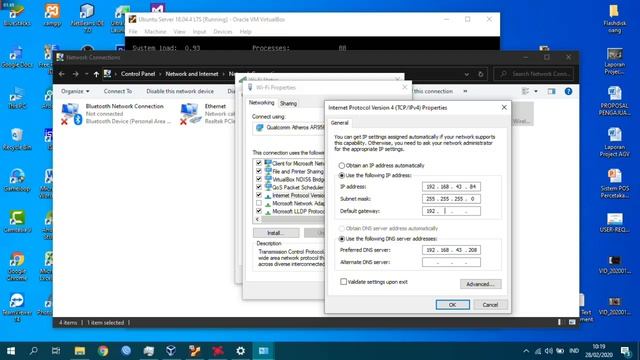Select 'Obtain an IP address automatically' radio
Screen dimensions: 640x360
tap(342, 166)
